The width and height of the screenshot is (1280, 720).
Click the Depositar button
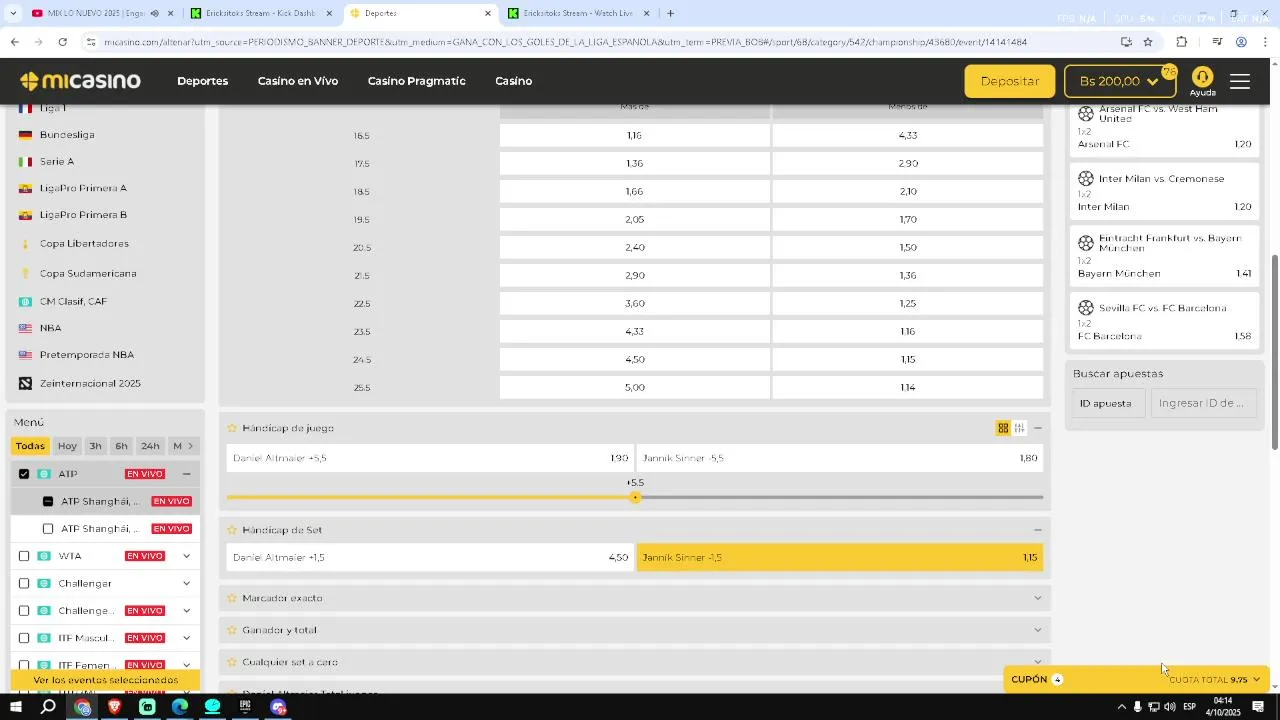tap(1010, 81)
